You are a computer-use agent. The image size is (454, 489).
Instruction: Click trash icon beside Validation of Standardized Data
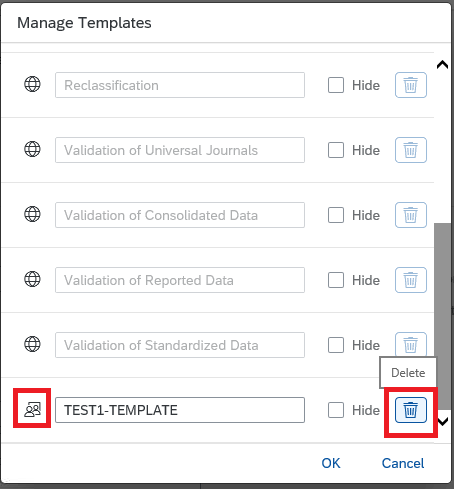pyautogui.click(x=411, y=344)
